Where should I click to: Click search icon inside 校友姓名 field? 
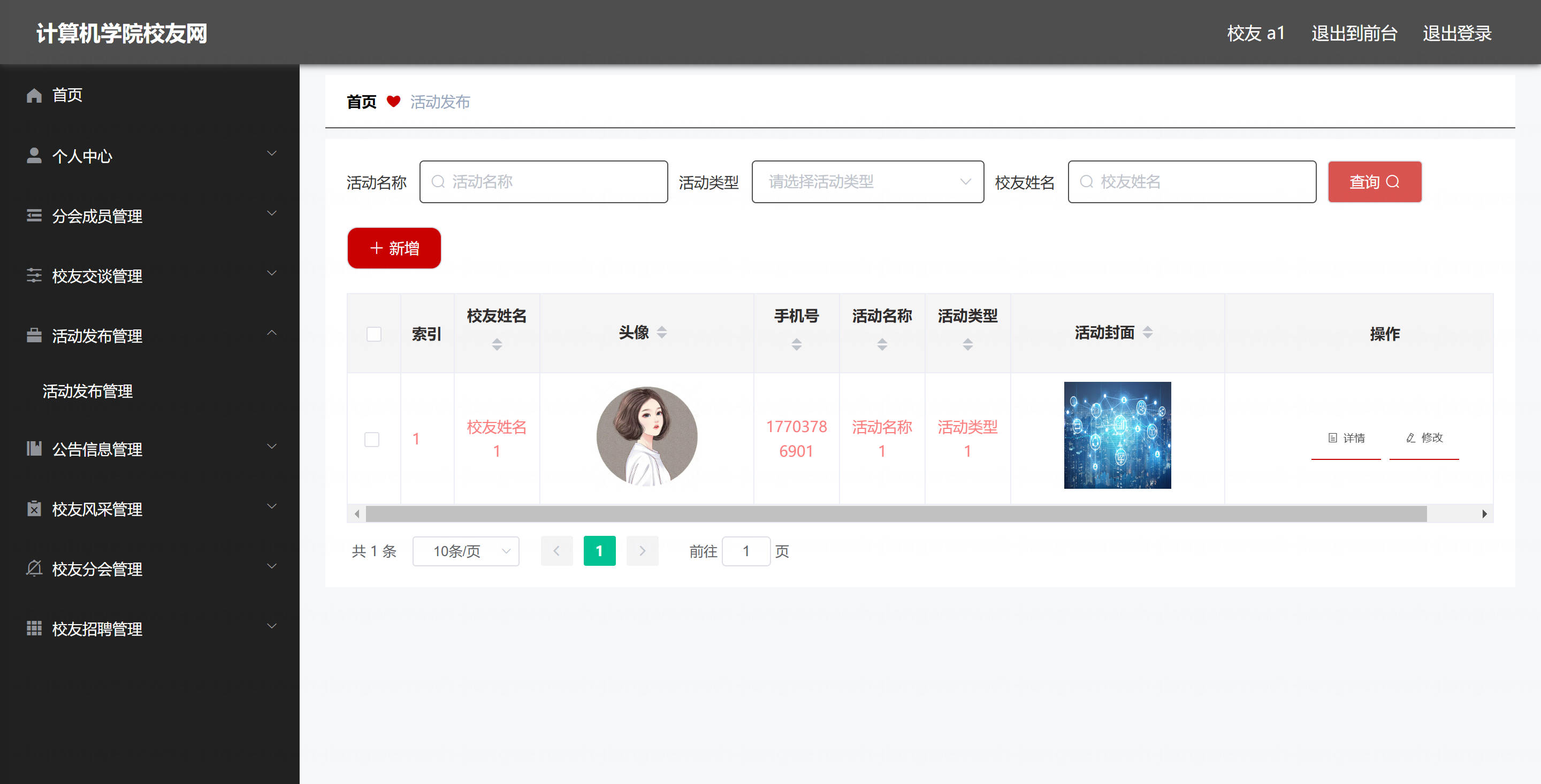click(1086, 182)
